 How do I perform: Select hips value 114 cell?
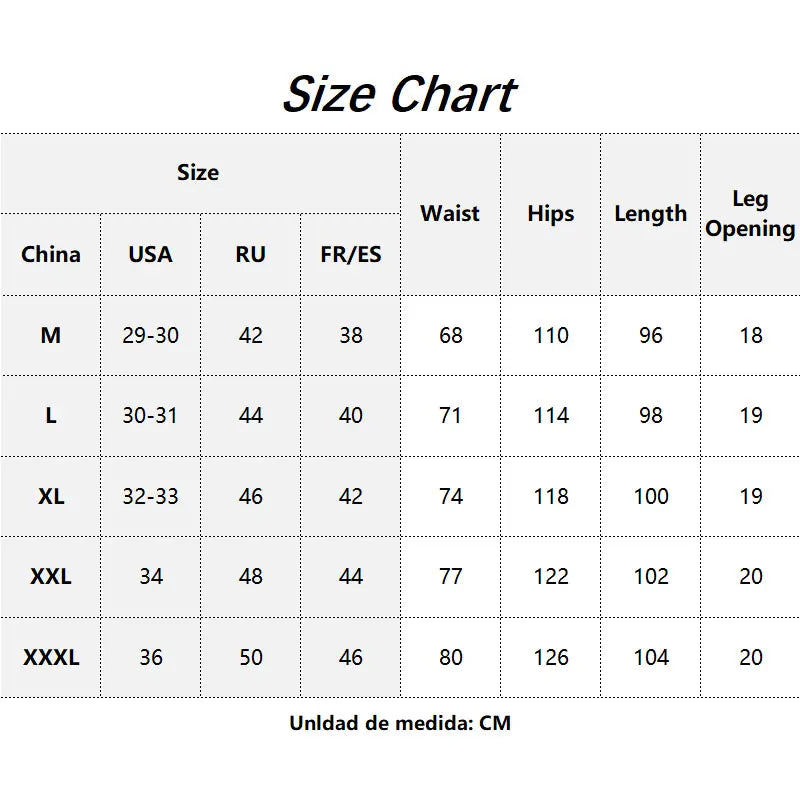pos(551,415)
